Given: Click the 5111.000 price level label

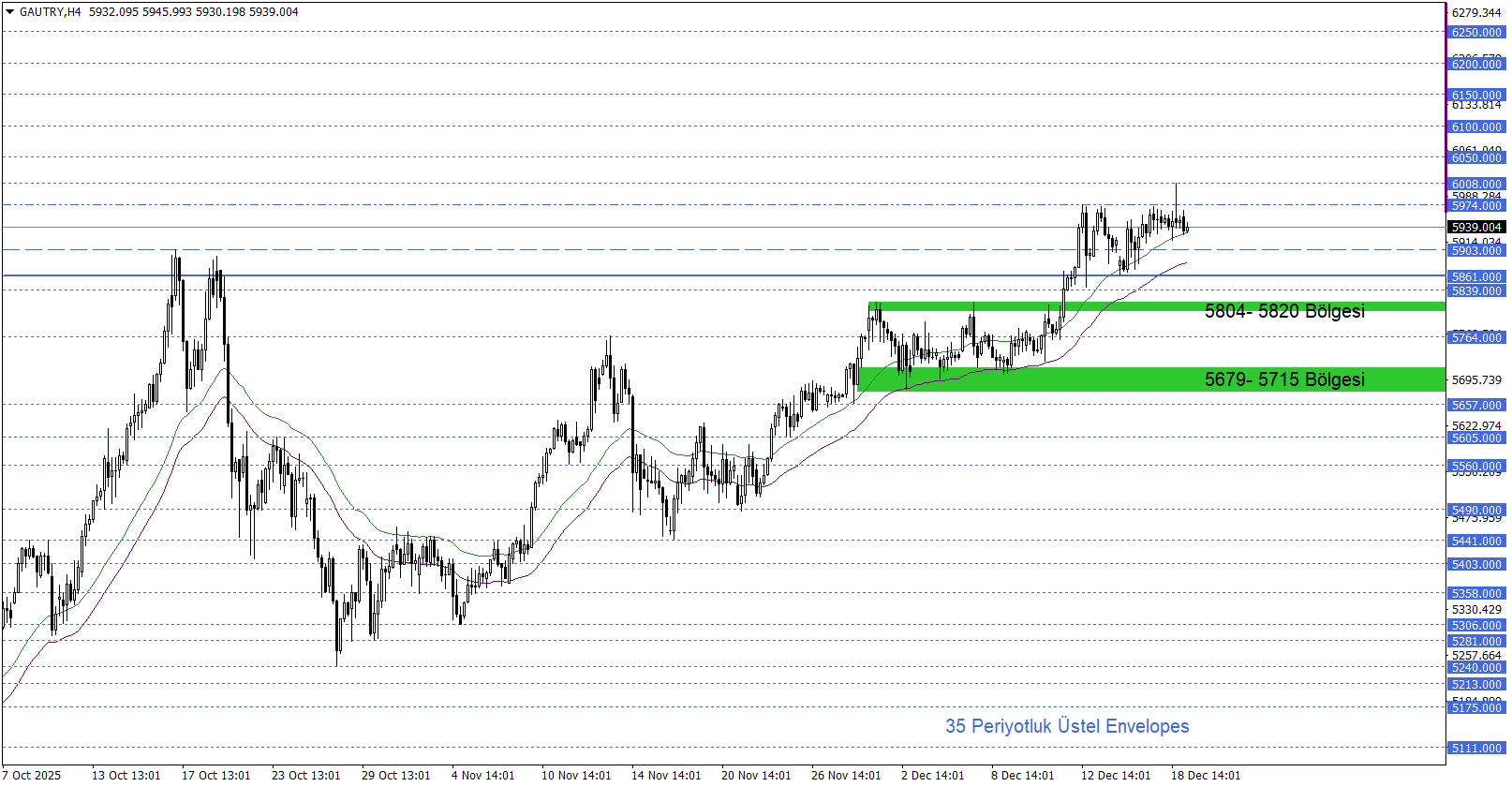Looking at the screenshot, I should (x=1476, y=749).
